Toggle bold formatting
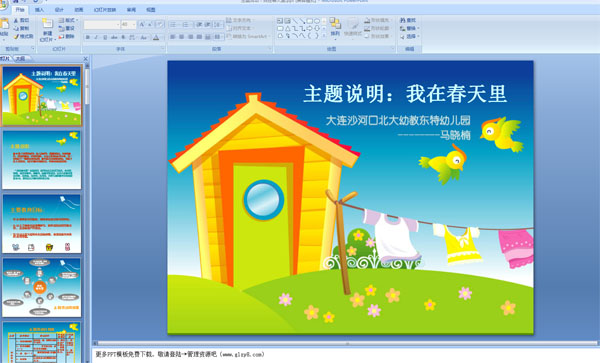The image size is (600, 363). [88, 37]
